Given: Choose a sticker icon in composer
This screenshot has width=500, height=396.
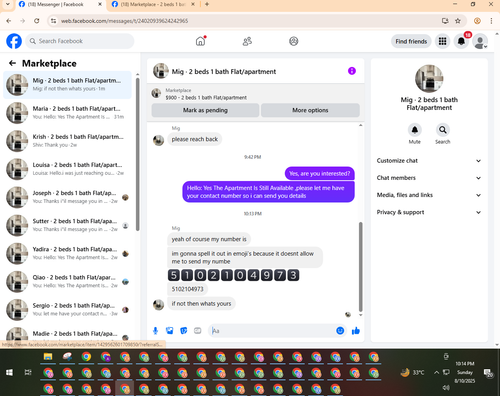Looking at the screenshot, I should (184, 331).
